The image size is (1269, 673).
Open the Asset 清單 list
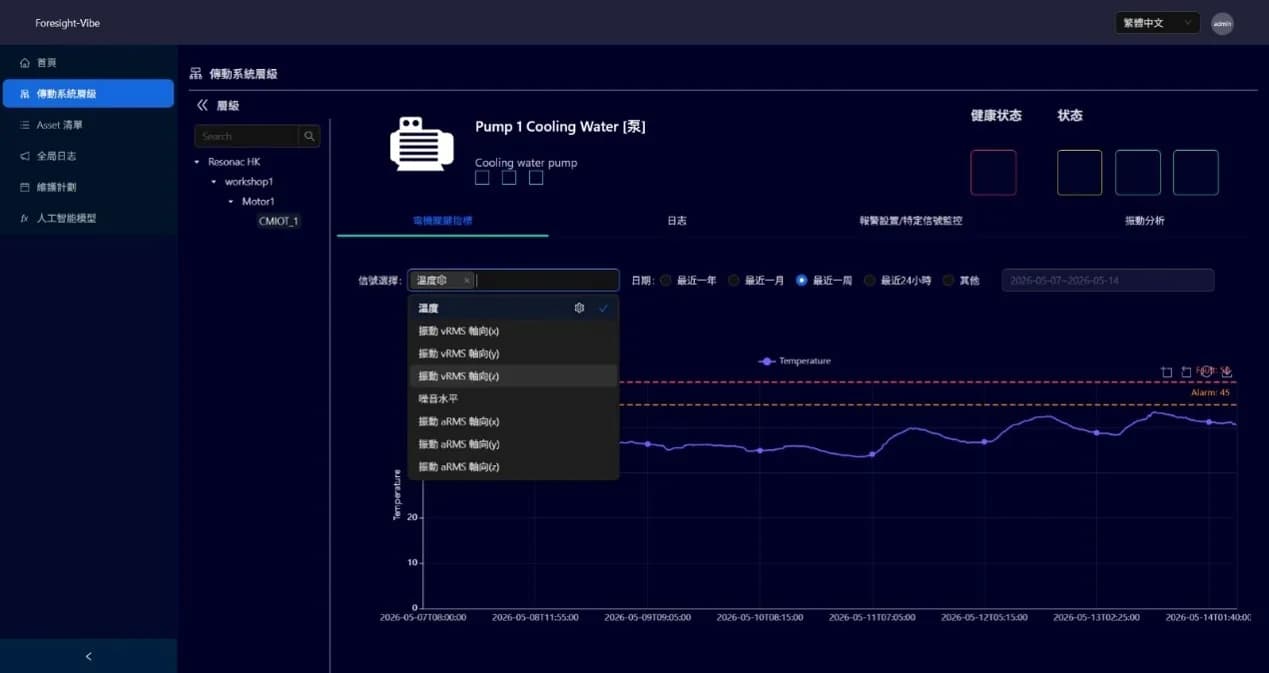[88, 125]
